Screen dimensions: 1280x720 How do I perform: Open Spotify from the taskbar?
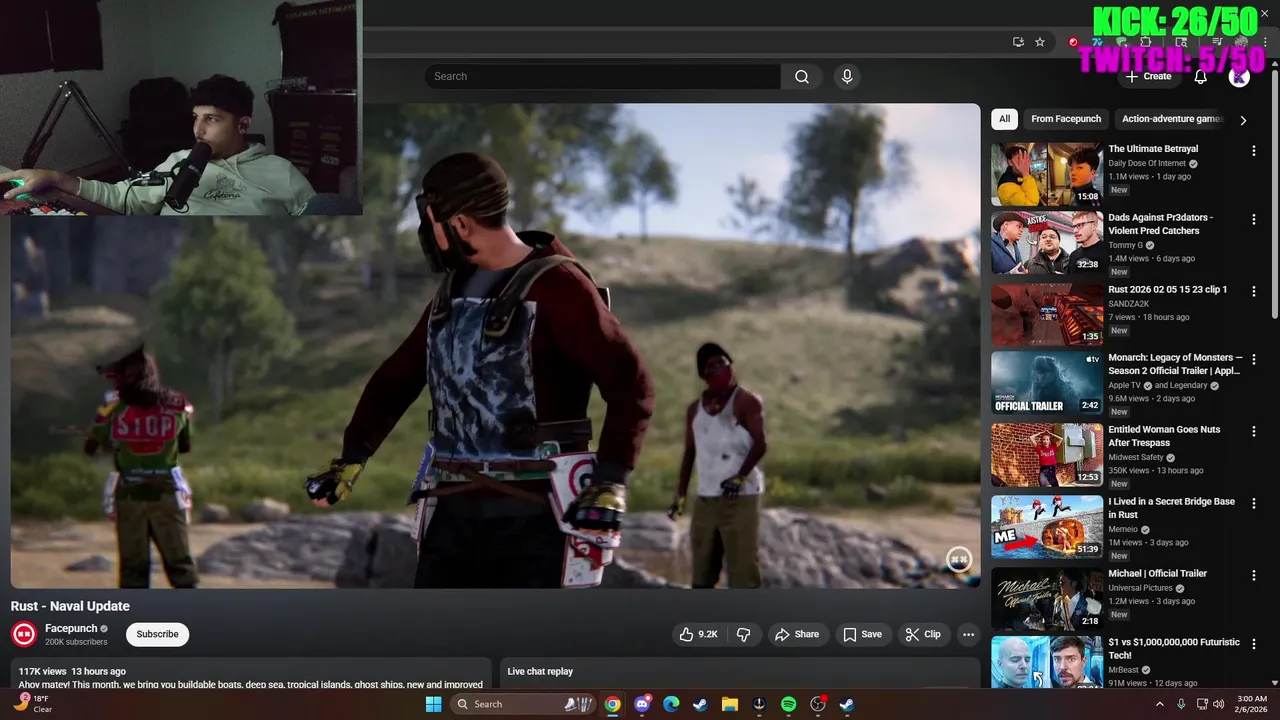(788, 704)
